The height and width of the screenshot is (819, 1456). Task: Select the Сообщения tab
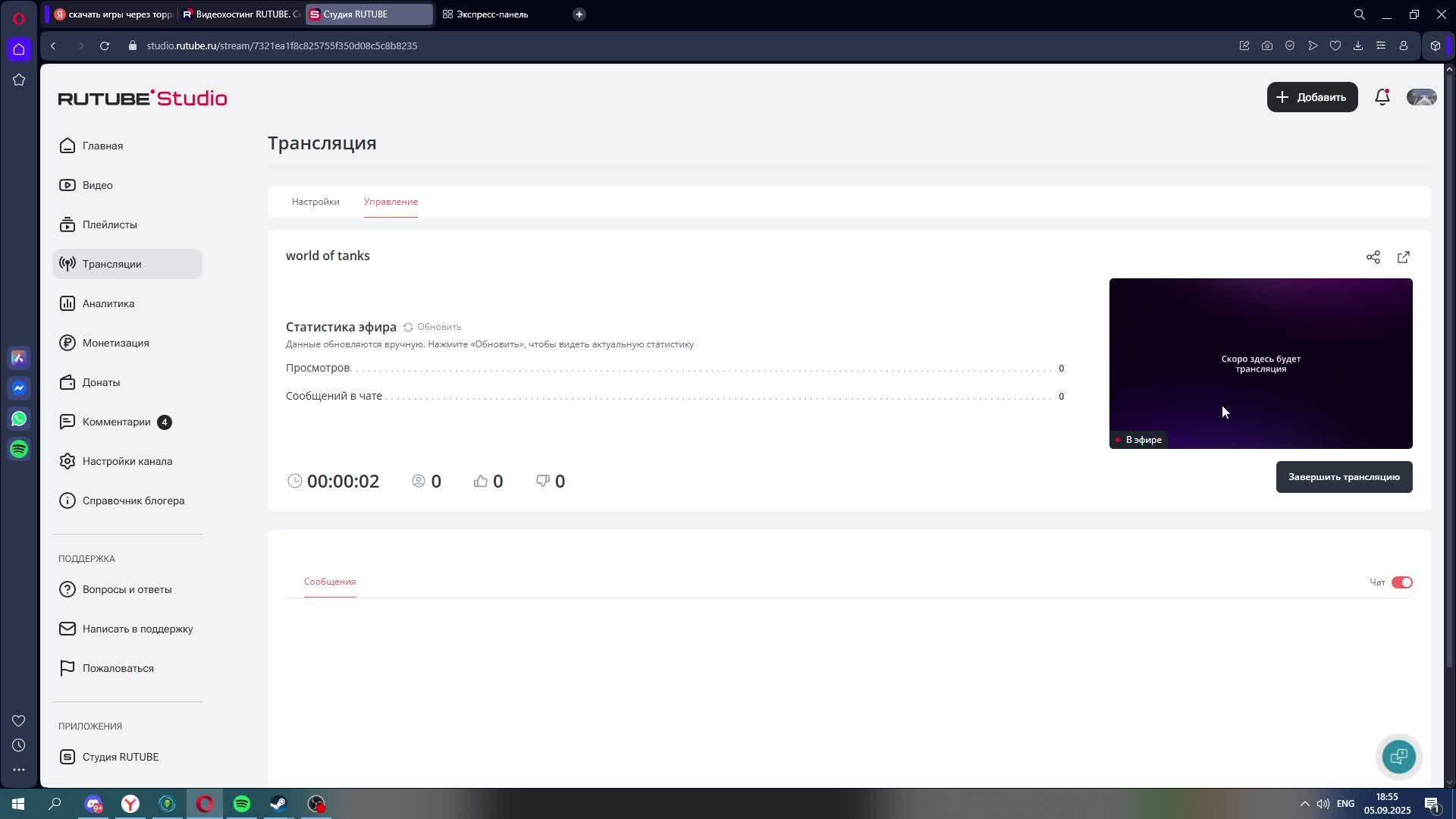[330, 582]
